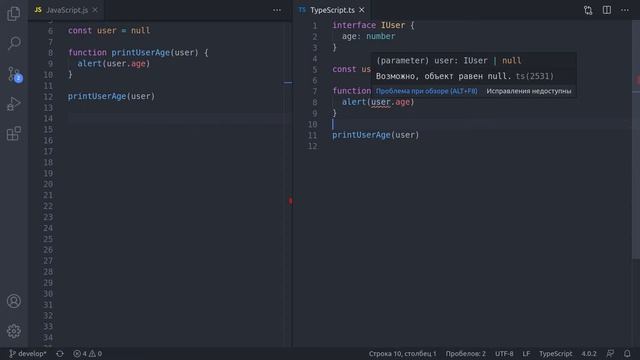
Task: Click the TypeScript version 4.0.2 indicator
Action: pyautogui.click(x=589, y=354)
